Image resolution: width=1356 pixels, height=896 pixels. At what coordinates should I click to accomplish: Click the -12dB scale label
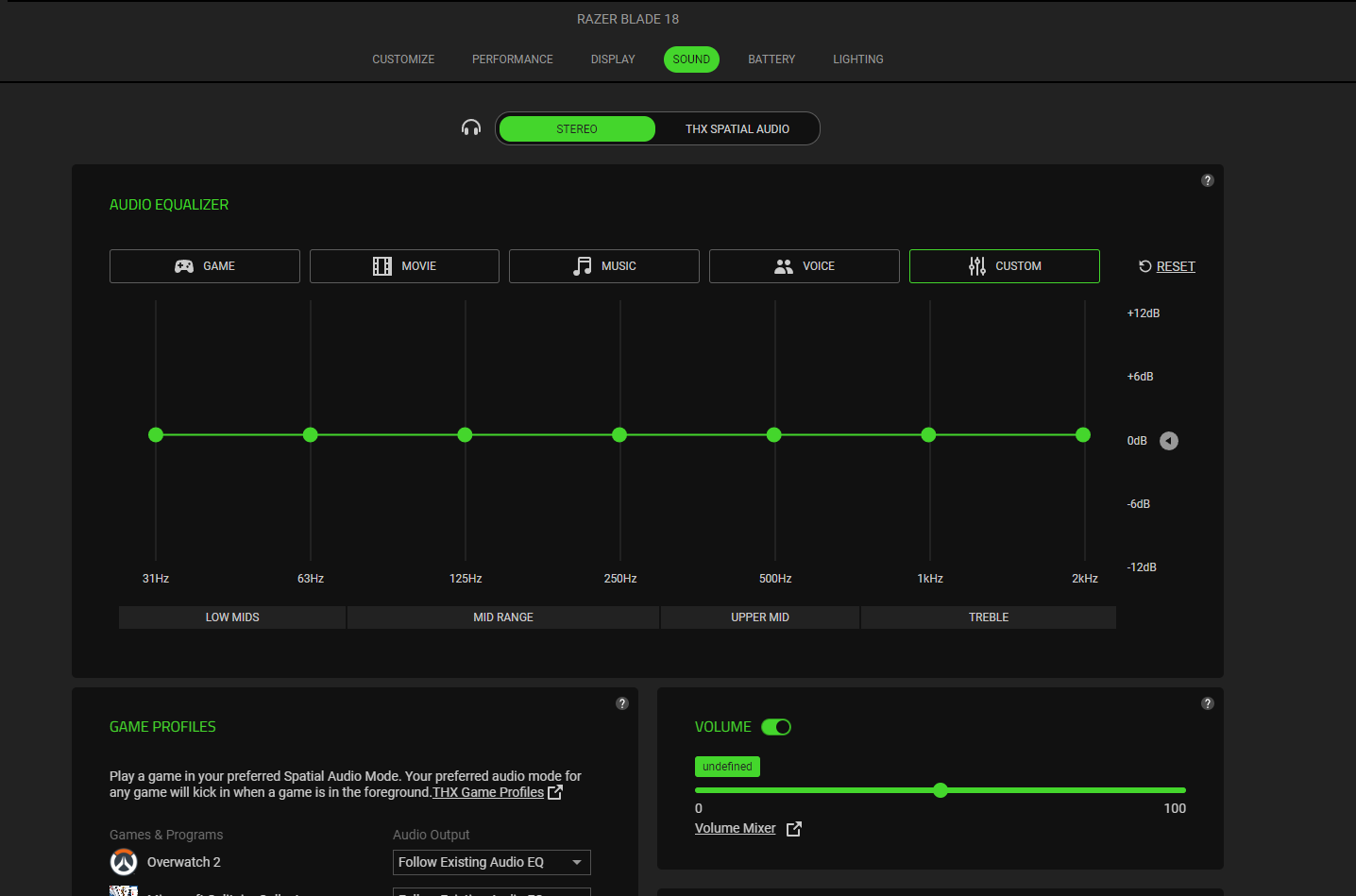click(1142, 567)
